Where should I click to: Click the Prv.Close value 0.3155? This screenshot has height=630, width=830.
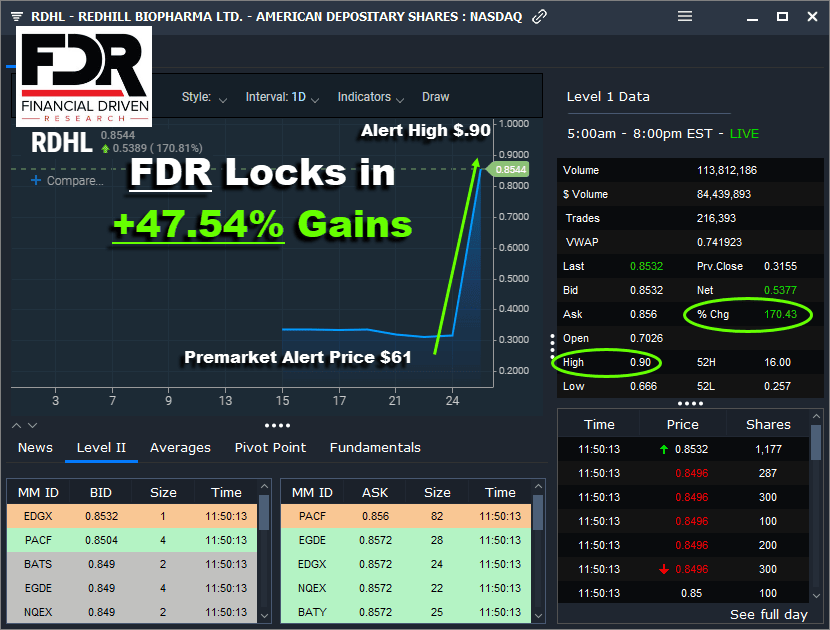coord(780,266)
